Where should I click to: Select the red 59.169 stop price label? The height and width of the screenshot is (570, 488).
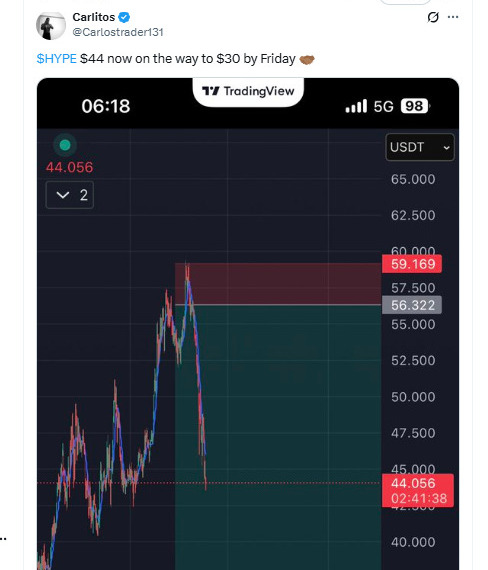(412, 264)
